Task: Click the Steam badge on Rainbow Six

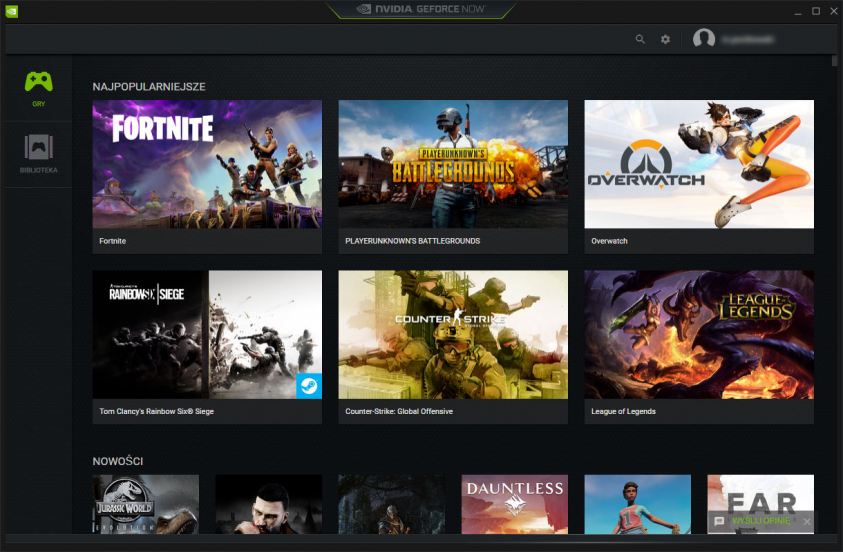Action: [x=309, y=386]
